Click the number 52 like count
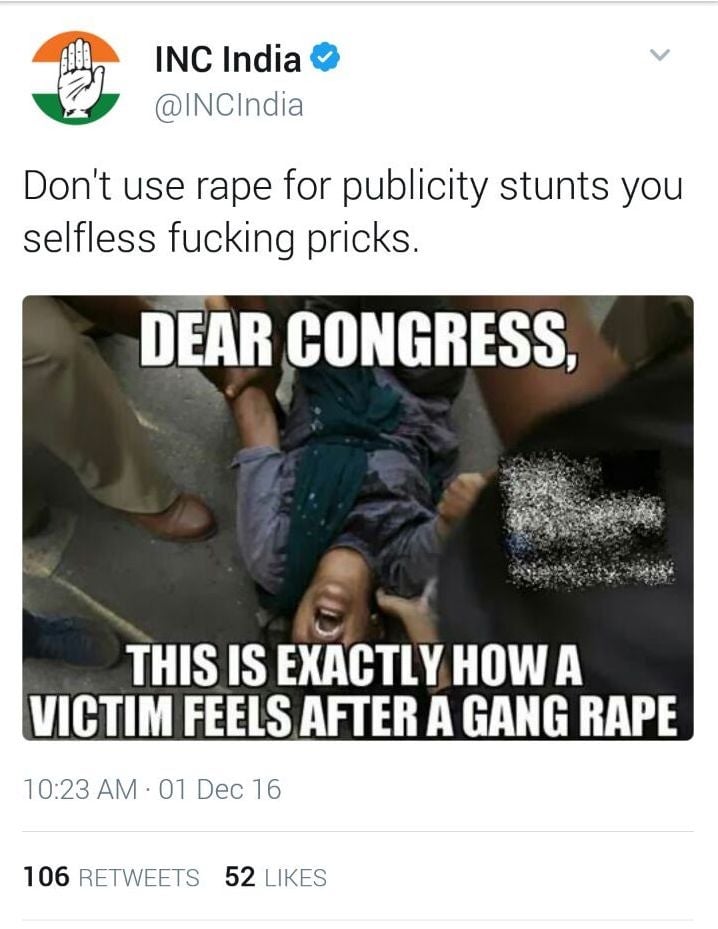Image resolution: width=718 pixels, height=929 pixels. pos(240,877)
